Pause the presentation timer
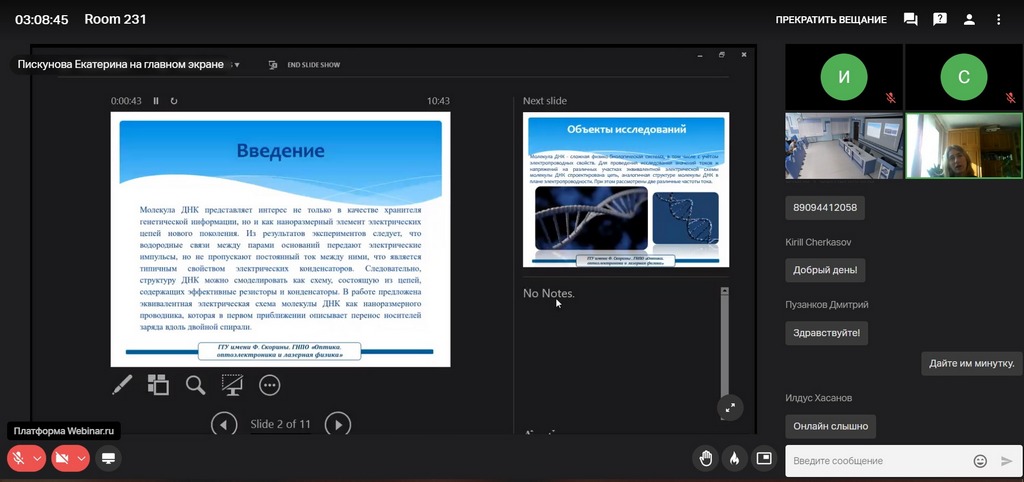This screenshot has height=482, width=1024. 156,101
